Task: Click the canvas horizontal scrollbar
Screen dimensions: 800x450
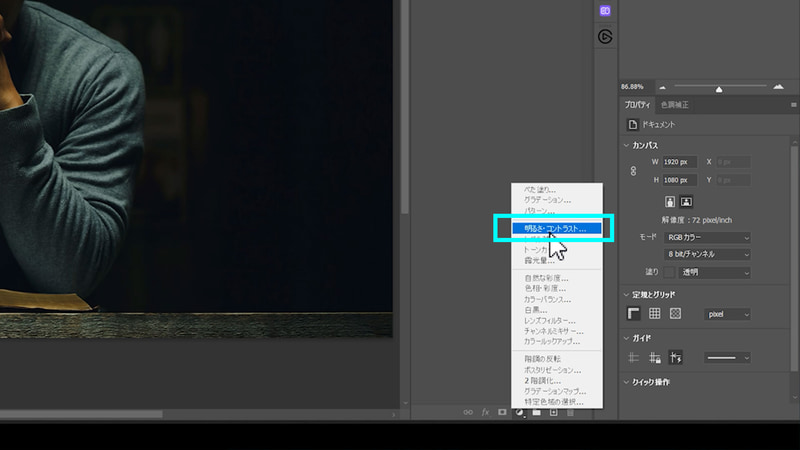Action: 82,414
